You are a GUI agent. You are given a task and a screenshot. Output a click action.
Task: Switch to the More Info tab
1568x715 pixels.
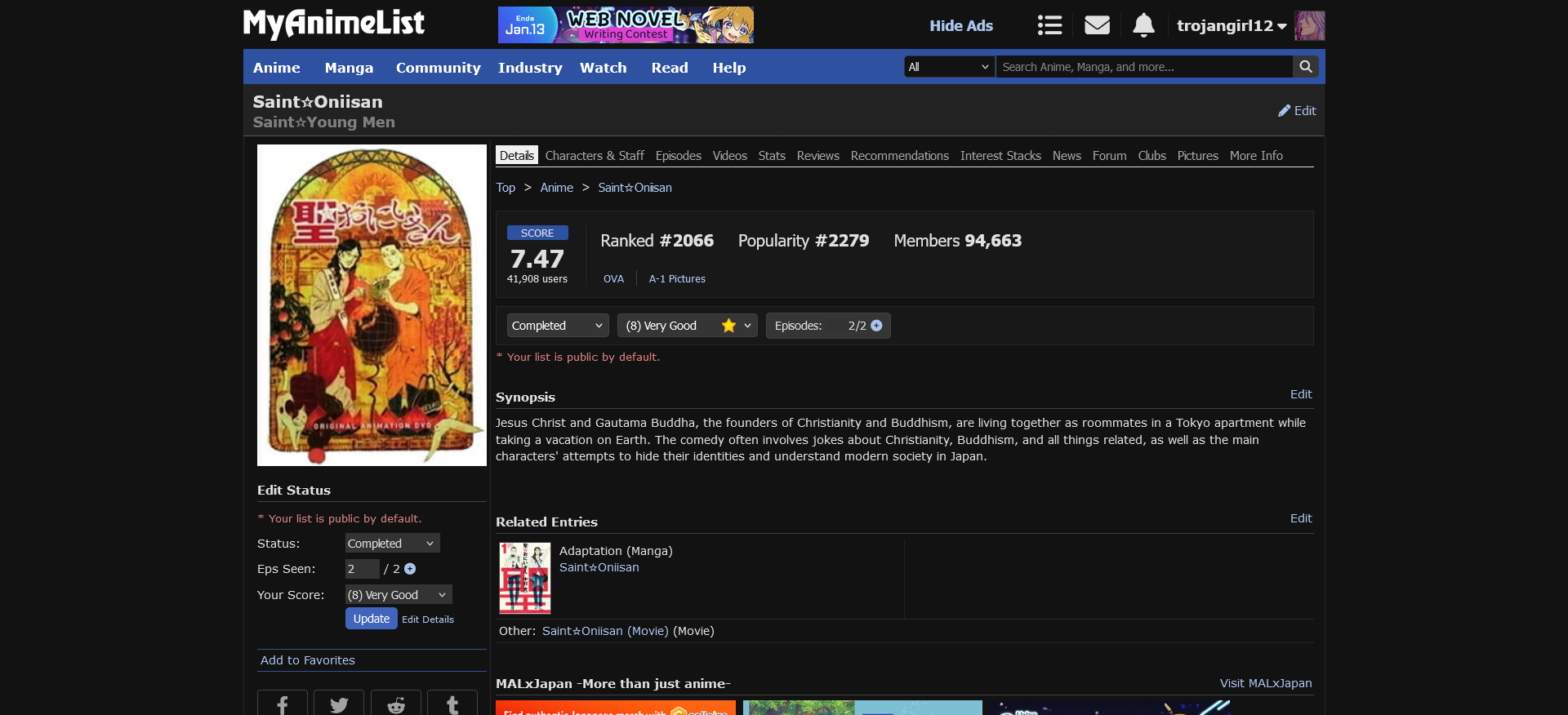click(x=1256, y=156)
